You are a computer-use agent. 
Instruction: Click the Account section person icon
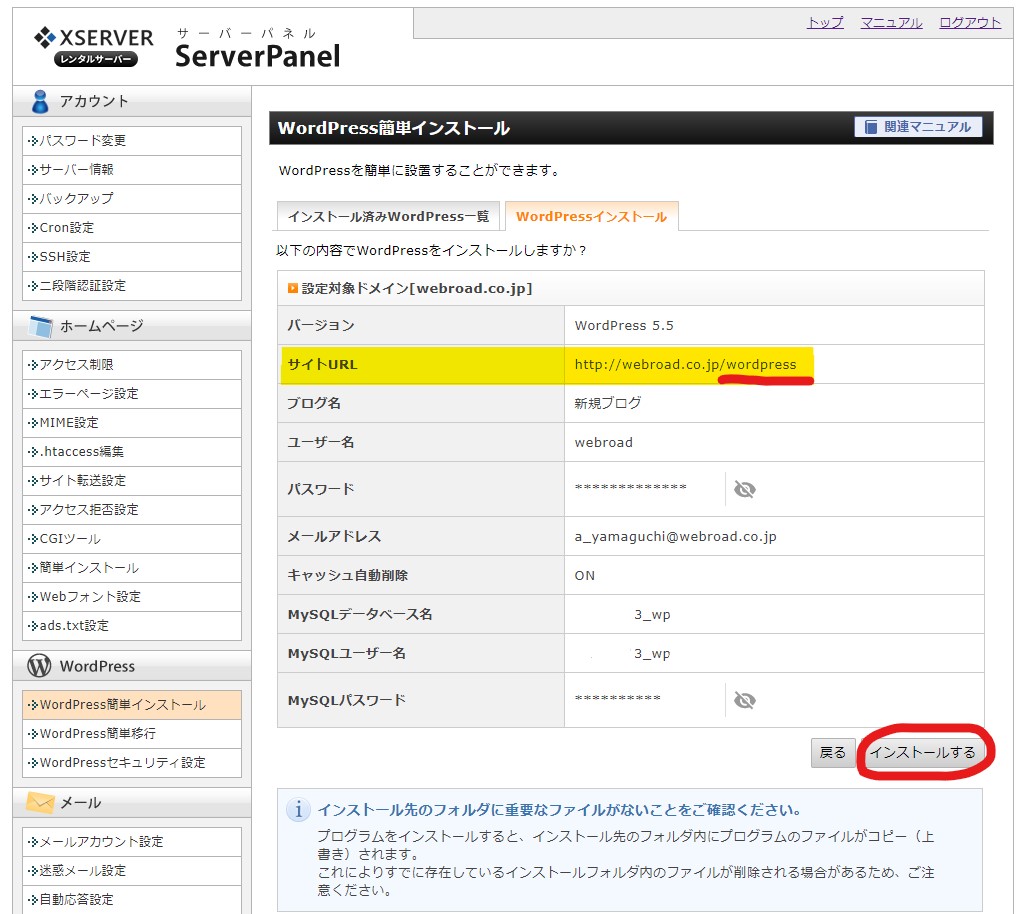click(x=40, y=101)
